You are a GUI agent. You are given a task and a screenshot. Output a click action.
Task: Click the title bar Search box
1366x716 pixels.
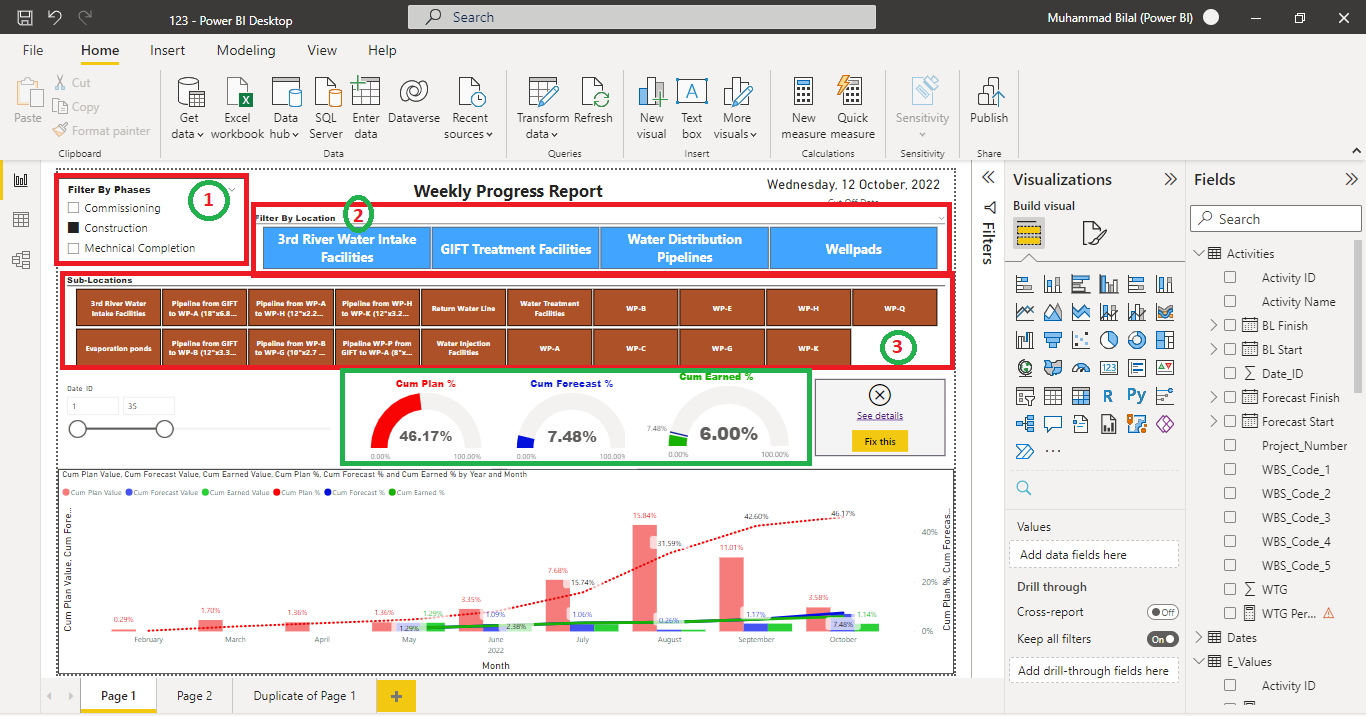[x=642, y=17]
